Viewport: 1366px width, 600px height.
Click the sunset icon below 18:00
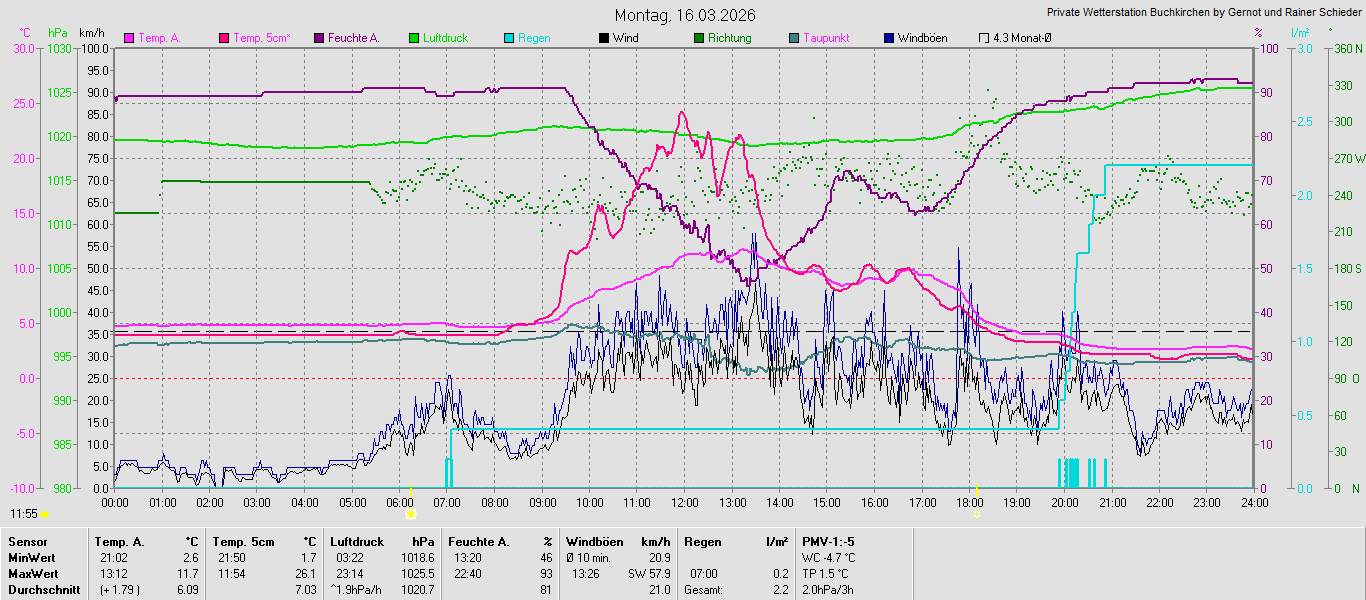977,514
